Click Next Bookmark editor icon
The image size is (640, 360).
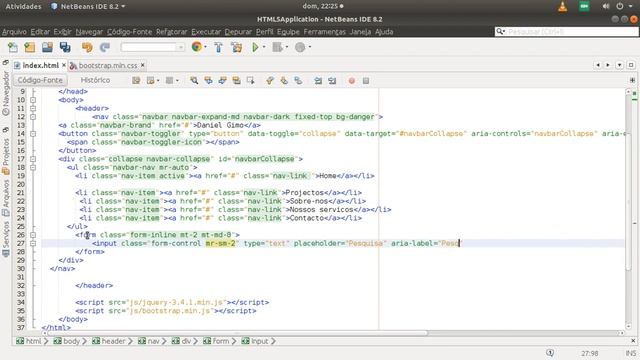point(284,80)
